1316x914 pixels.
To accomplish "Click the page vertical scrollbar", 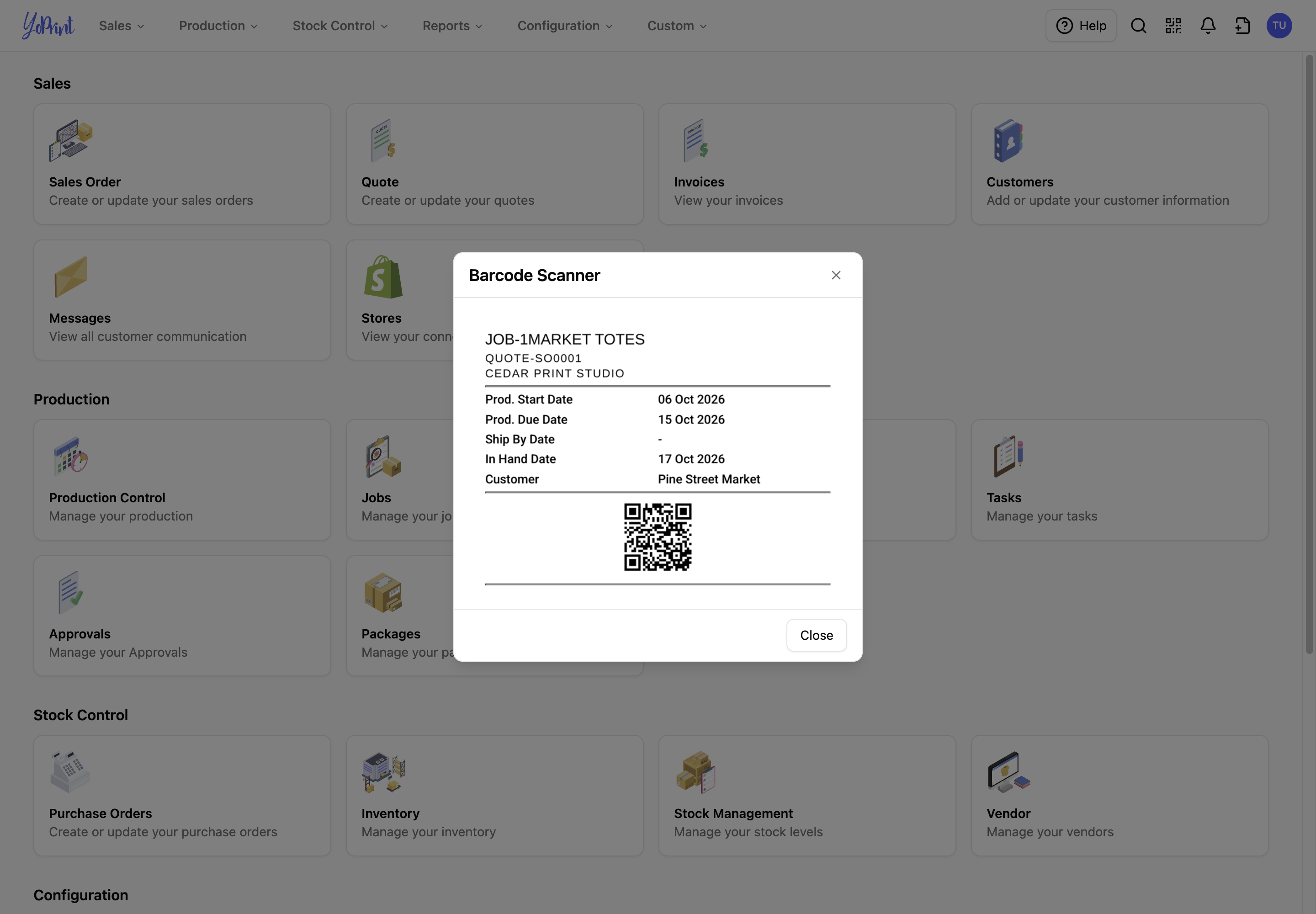I will pos(1309,354).
